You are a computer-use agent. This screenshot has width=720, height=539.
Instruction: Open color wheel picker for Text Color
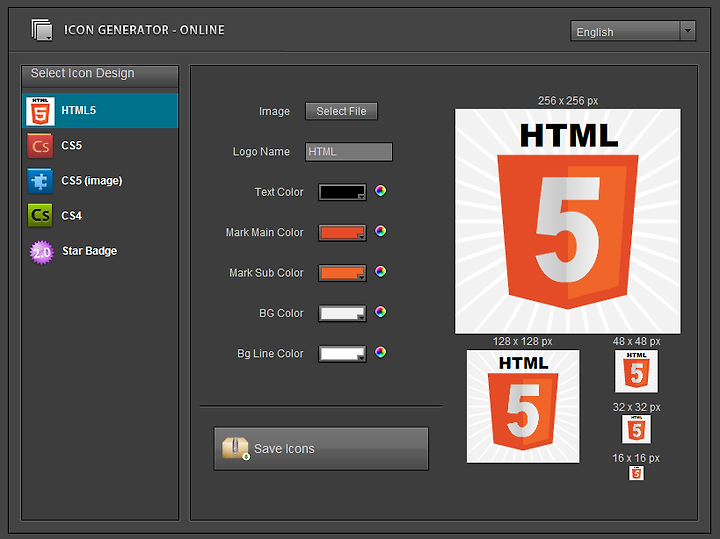pyautogui.click(x=381, y=191)
